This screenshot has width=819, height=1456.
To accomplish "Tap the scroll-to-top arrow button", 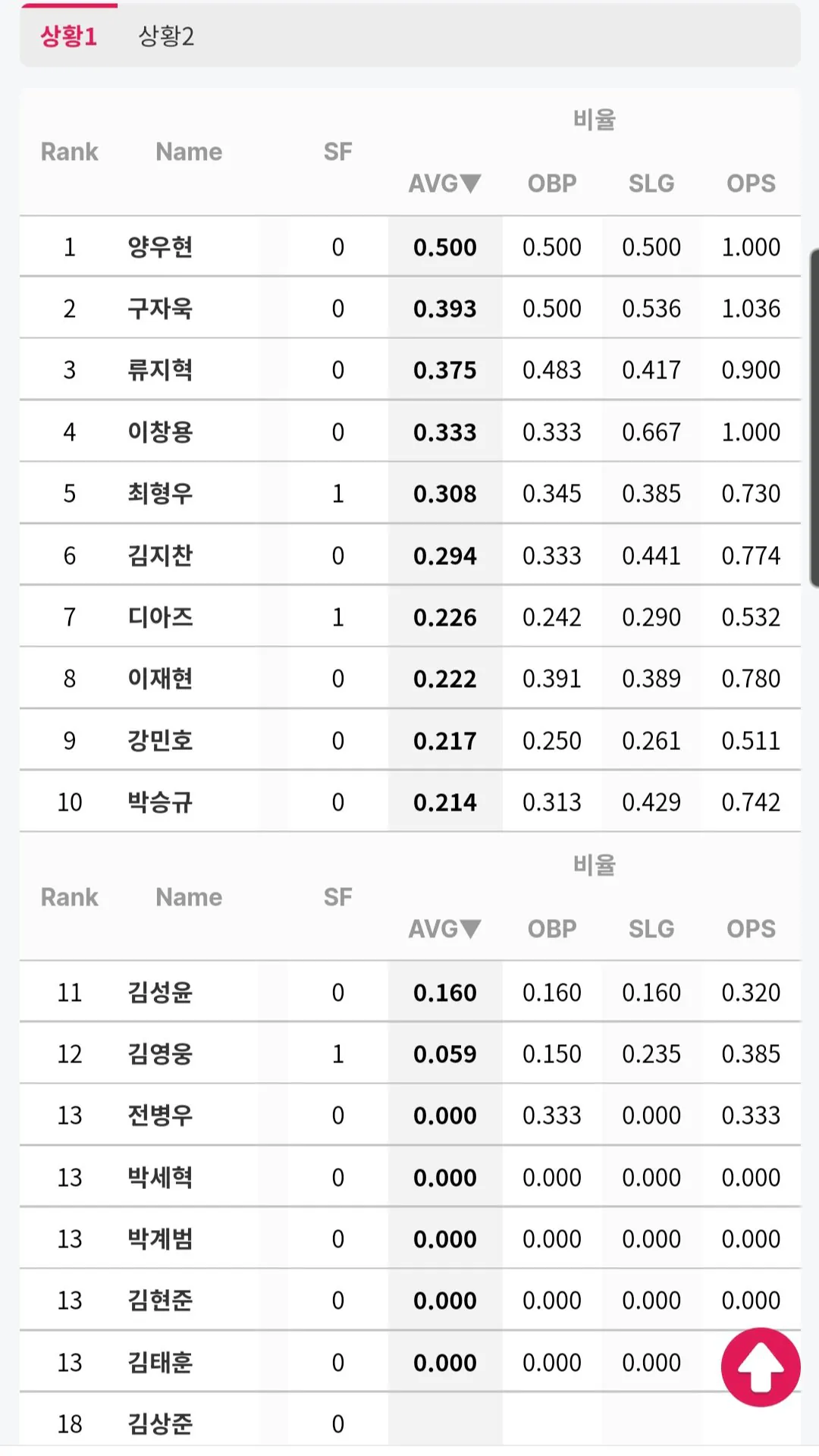I will point(761,1367).
